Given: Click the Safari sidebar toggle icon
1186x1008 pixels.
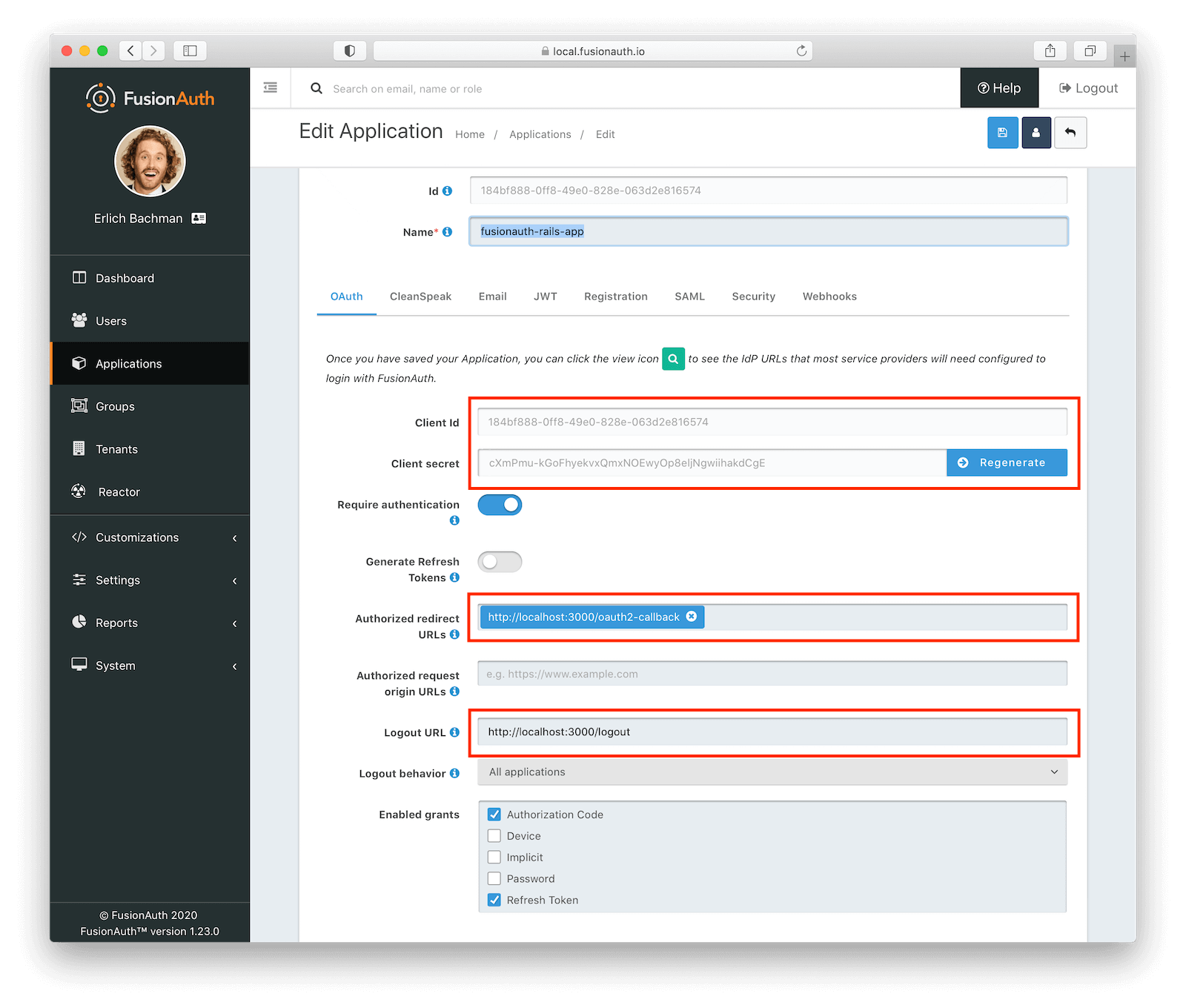Looking at the screenshot, I should pyautogui.click(x=190, y=50).
